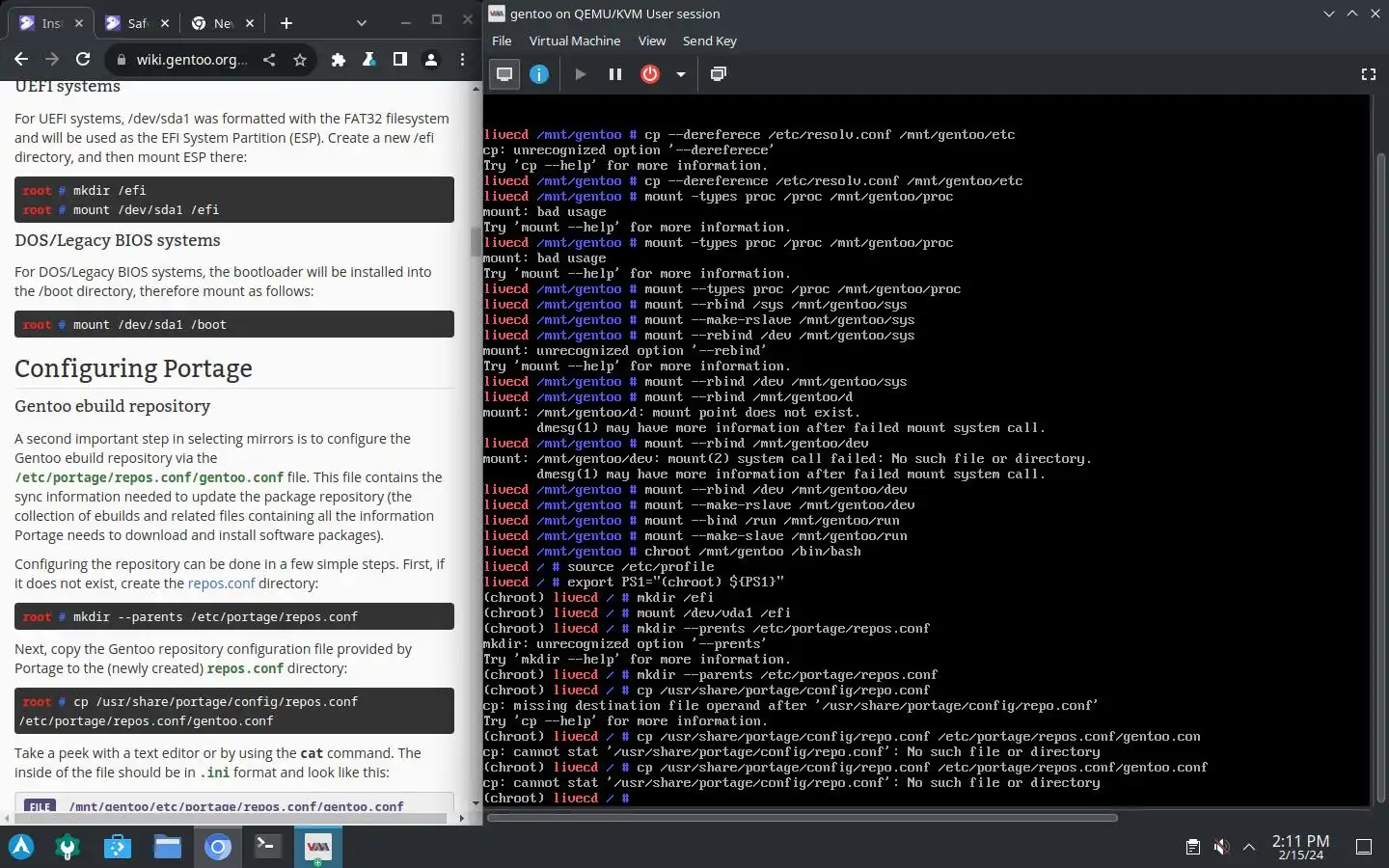Click the browser scrollbar down arrow
Screen dimensions: 1389x868
(x=476, y=803)
